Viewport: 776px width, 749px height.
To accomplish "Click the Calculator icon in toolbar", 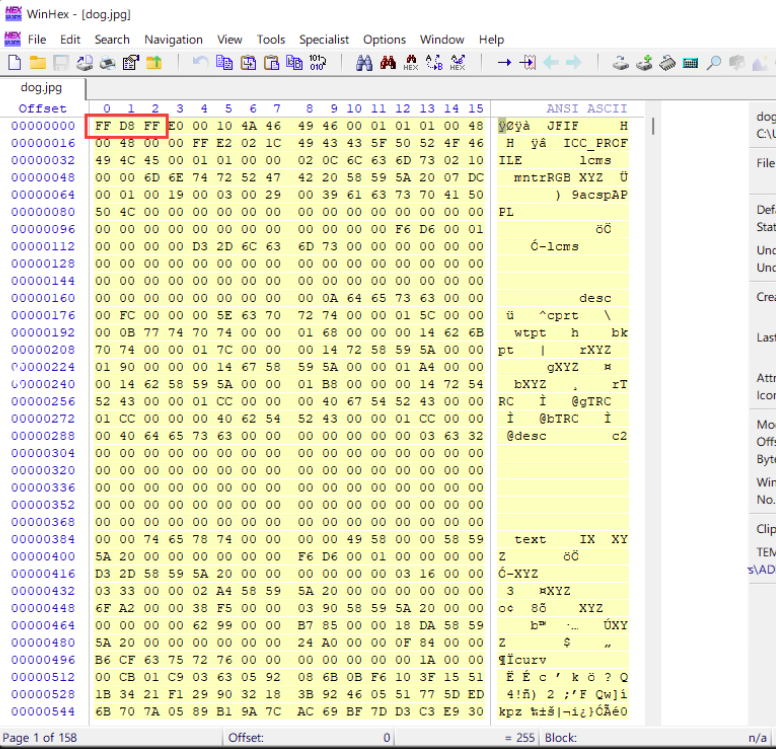I will pyautogui.click(x=690, y=63).
